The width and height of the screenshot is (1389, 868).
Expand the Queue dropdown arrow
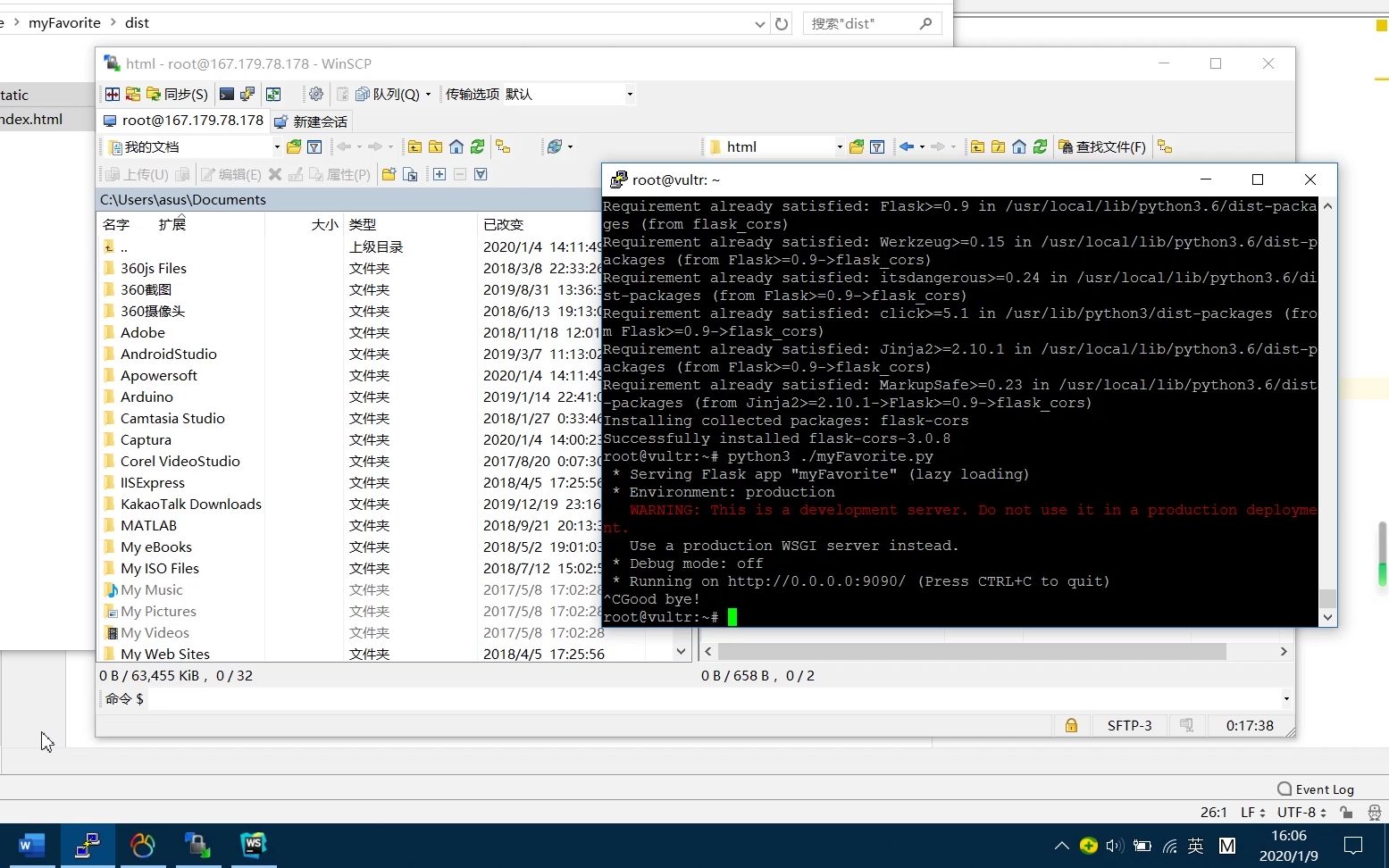429,94
